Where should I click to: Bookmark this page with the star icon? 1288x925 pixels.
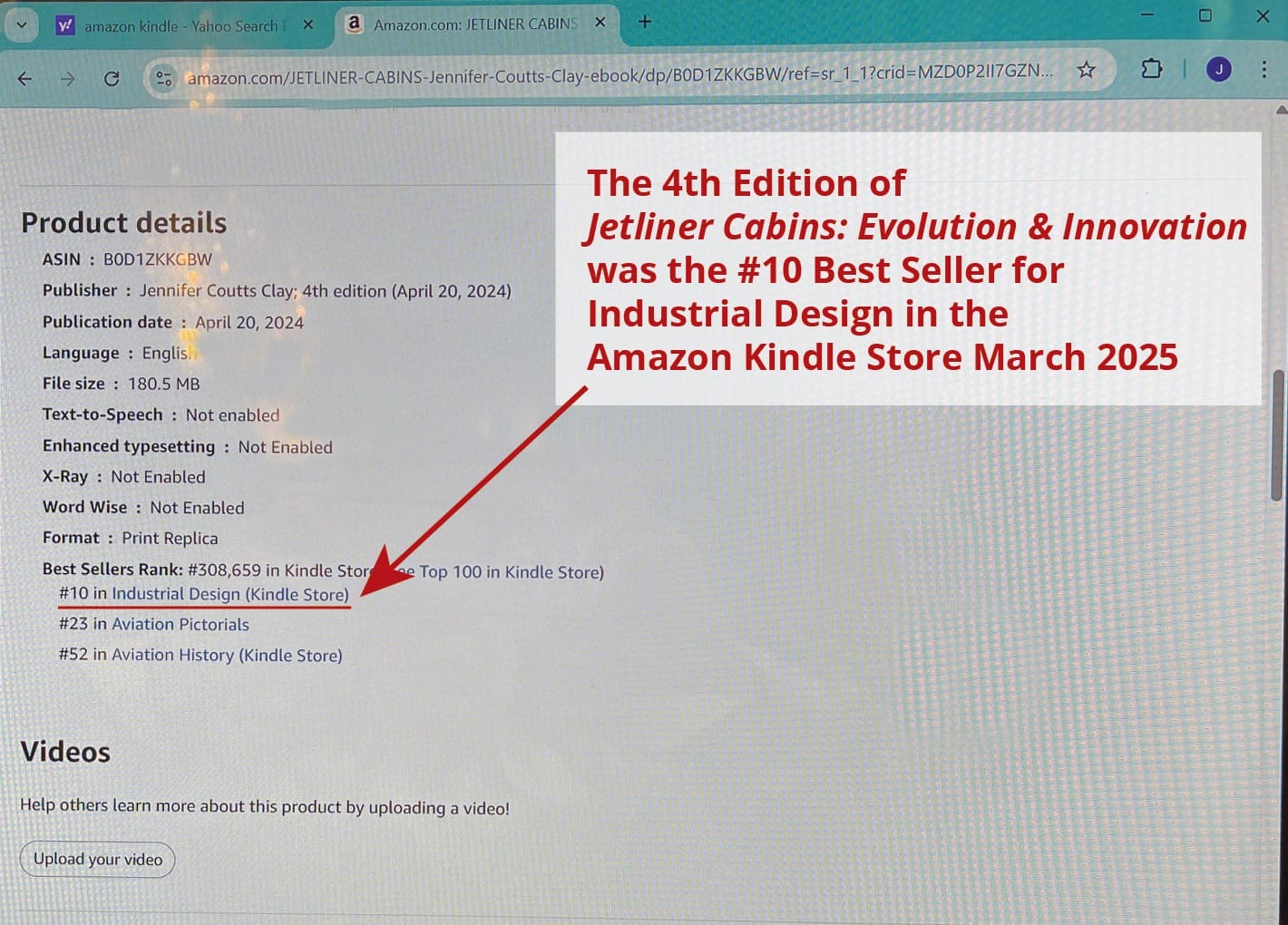(x=1086, y=70)
